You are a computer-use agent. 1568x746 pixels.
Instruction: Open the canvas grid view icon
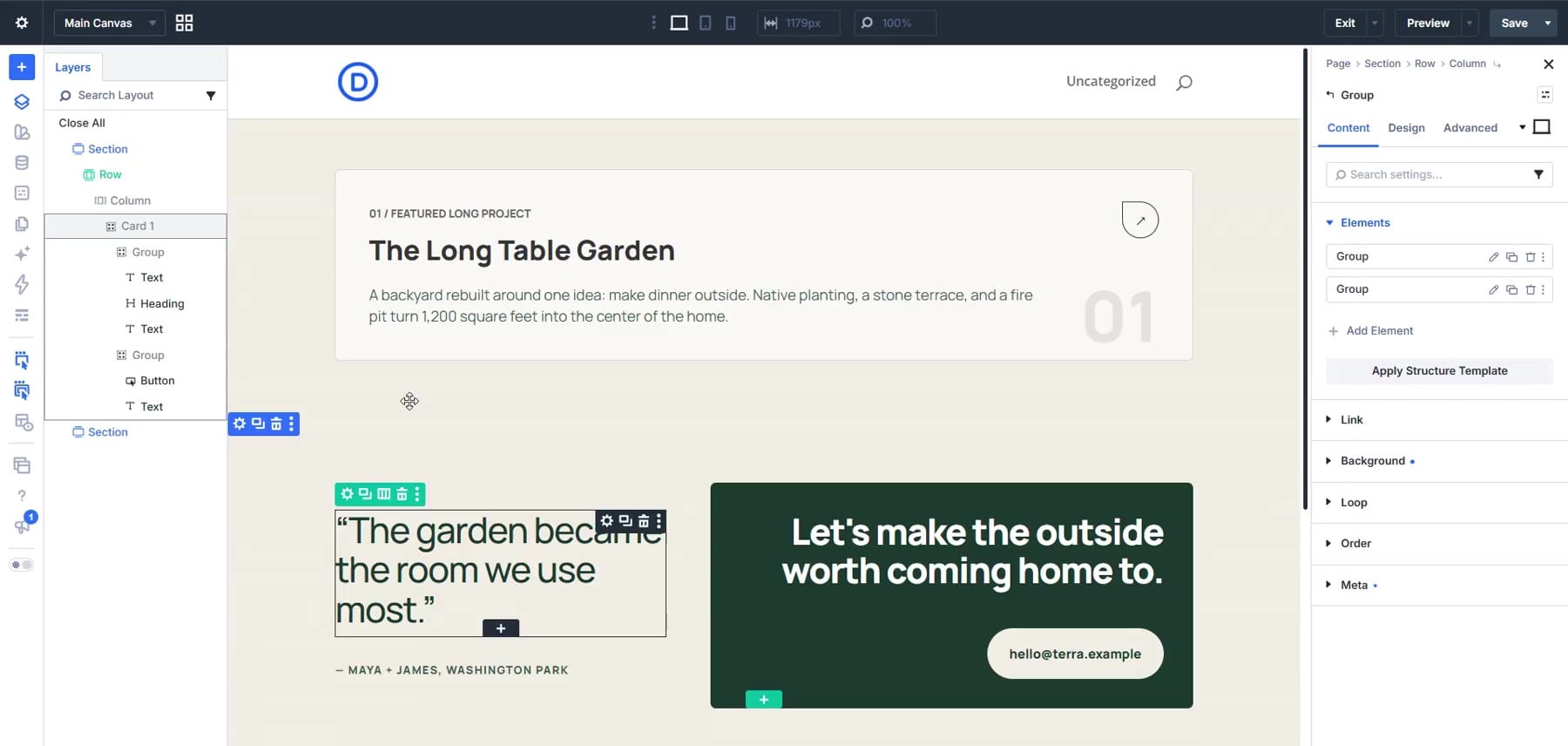[x=184, y=23]
